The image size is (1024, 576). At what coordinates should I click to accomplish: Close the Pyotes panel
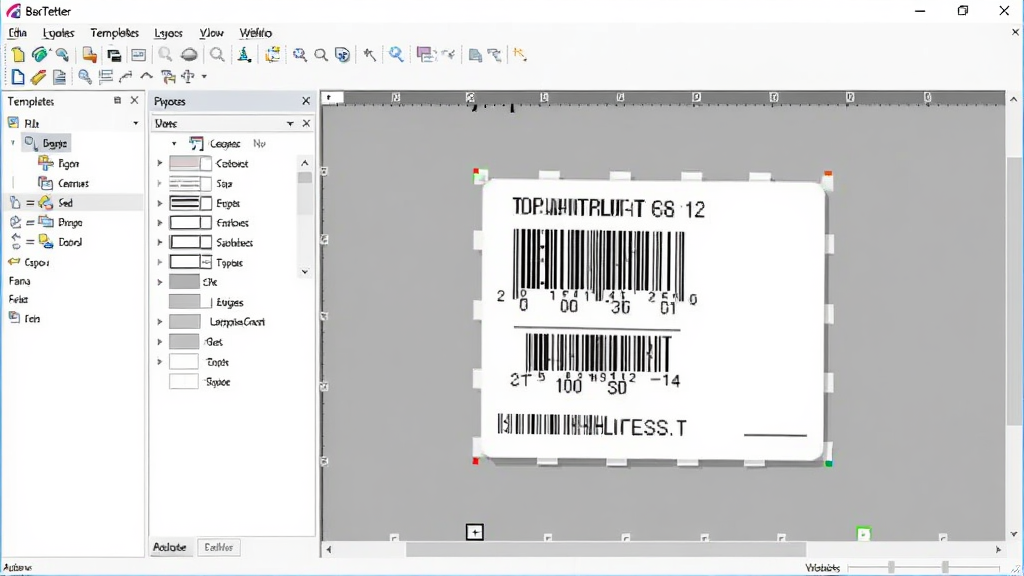click(306, 101)
